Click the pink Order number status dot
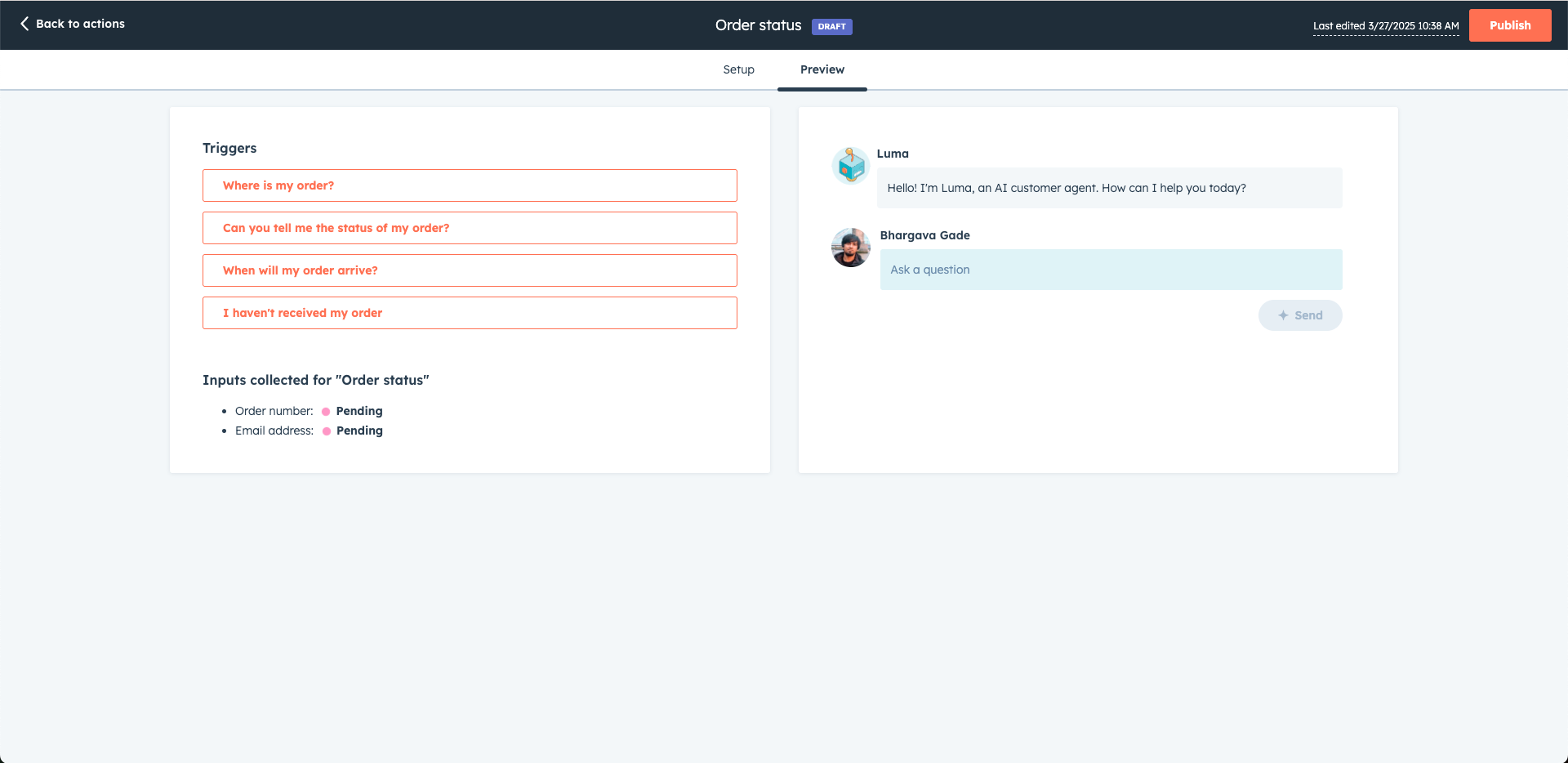The width and height of the screenshot is (1568, 763). pos(326,412)
